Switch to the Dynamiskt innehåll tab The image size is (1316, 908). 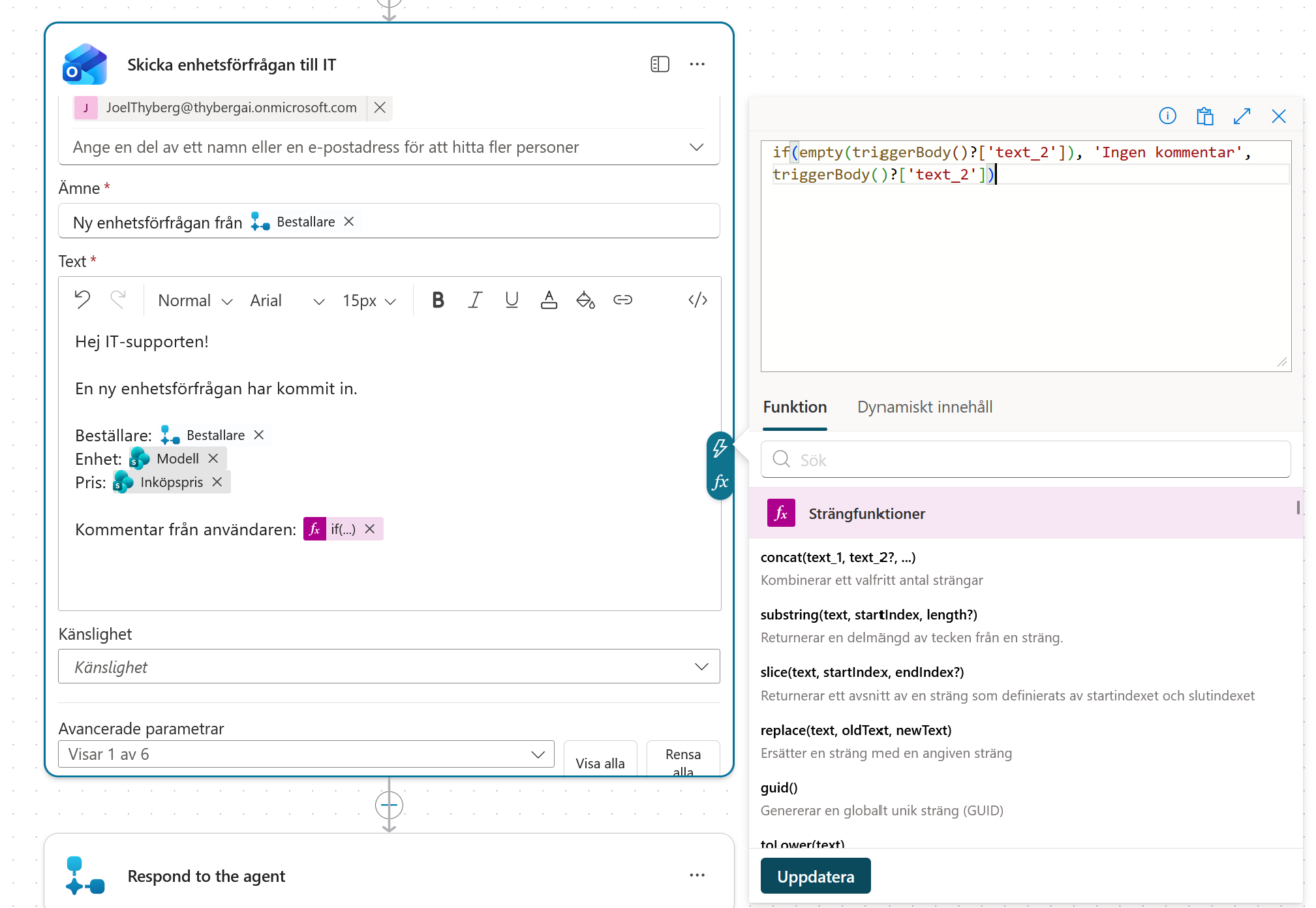pyautogui.click(x=925, y=407)
